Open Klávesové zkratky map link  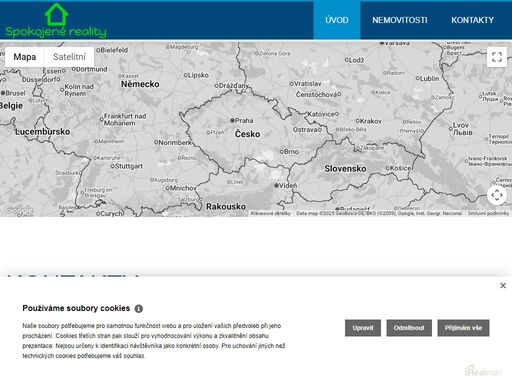coord(270,213)
